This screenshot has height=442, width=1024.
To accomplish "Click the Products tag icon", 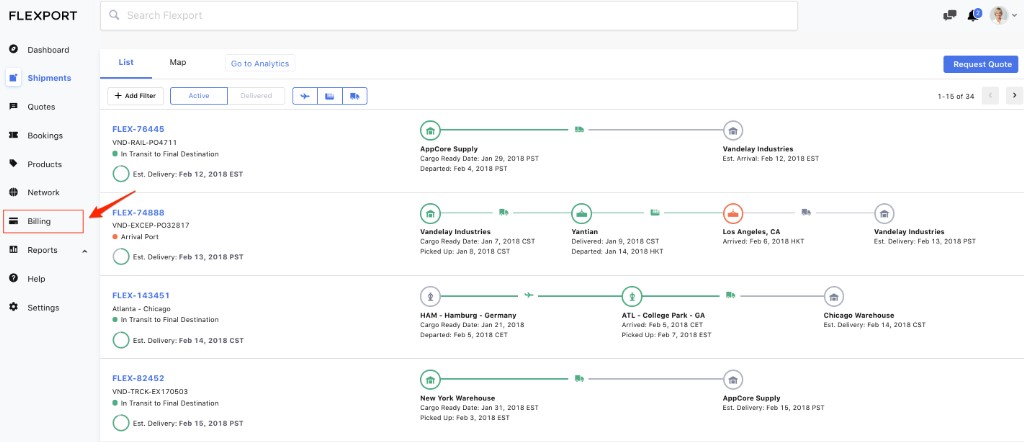I will (13, 164).
